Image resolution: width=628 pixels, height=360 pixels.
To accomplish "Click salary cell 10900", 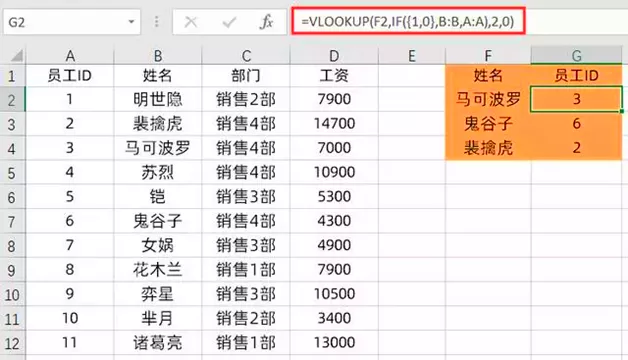I will point(334,173).
